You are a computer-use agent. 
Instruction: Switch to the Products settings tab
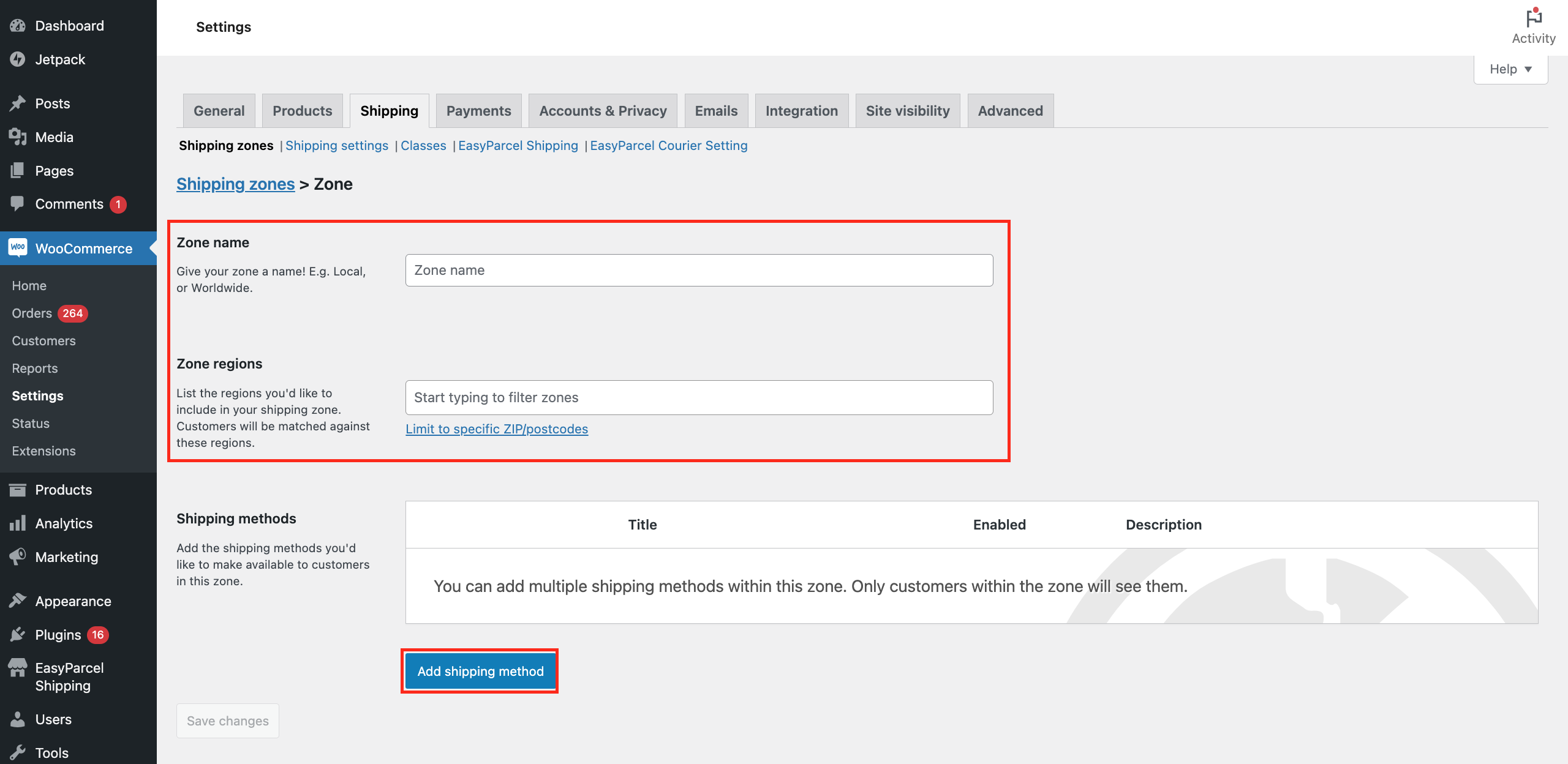click(x=302, y=111)
